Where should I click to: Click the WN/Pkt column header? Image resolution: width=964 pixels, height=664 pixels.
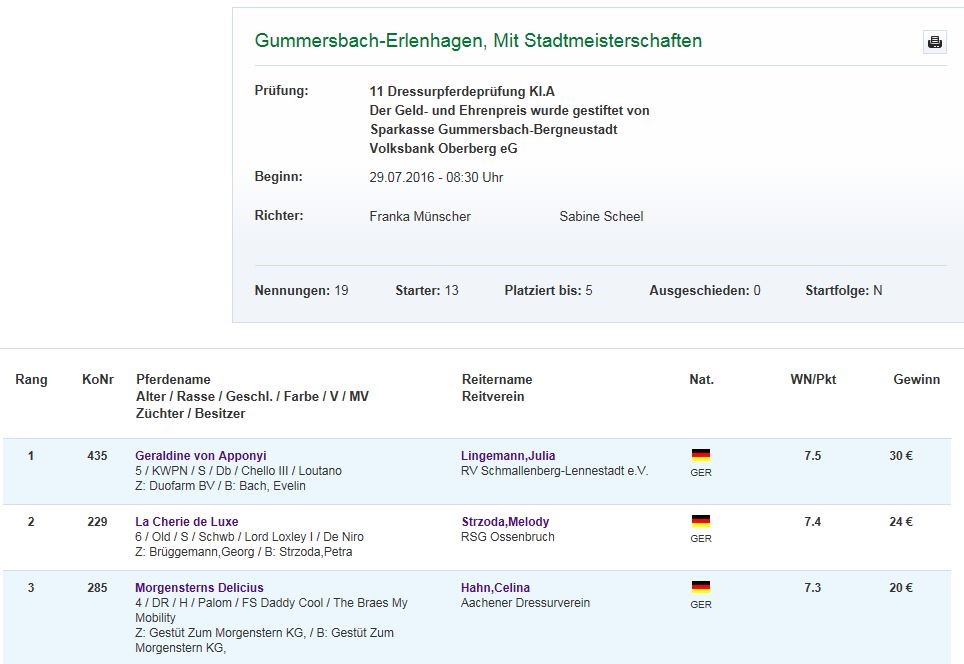click(812, 380)
